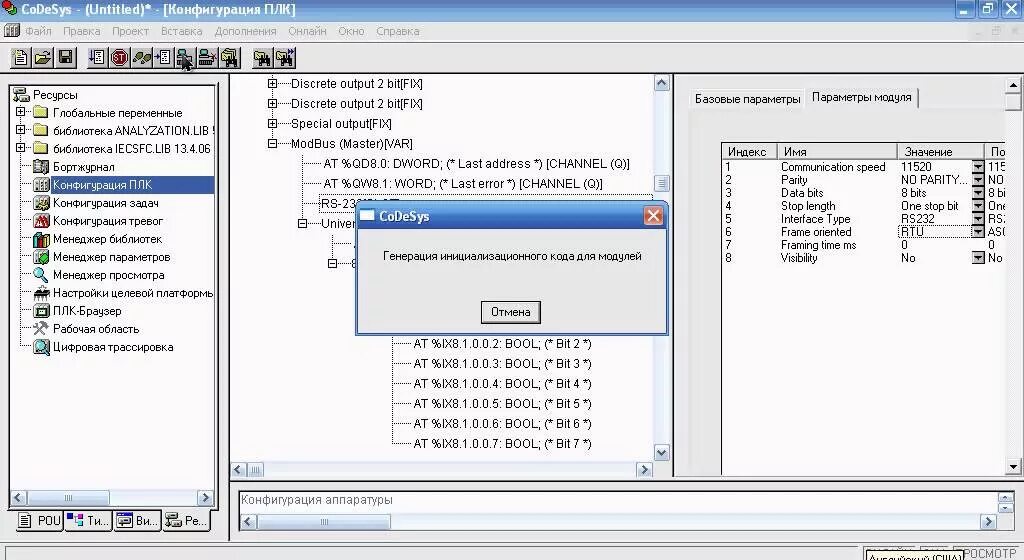Click the Find binoculars toolbar icon
This screenshot has width=1024, height=560.
tap(263, 58)
